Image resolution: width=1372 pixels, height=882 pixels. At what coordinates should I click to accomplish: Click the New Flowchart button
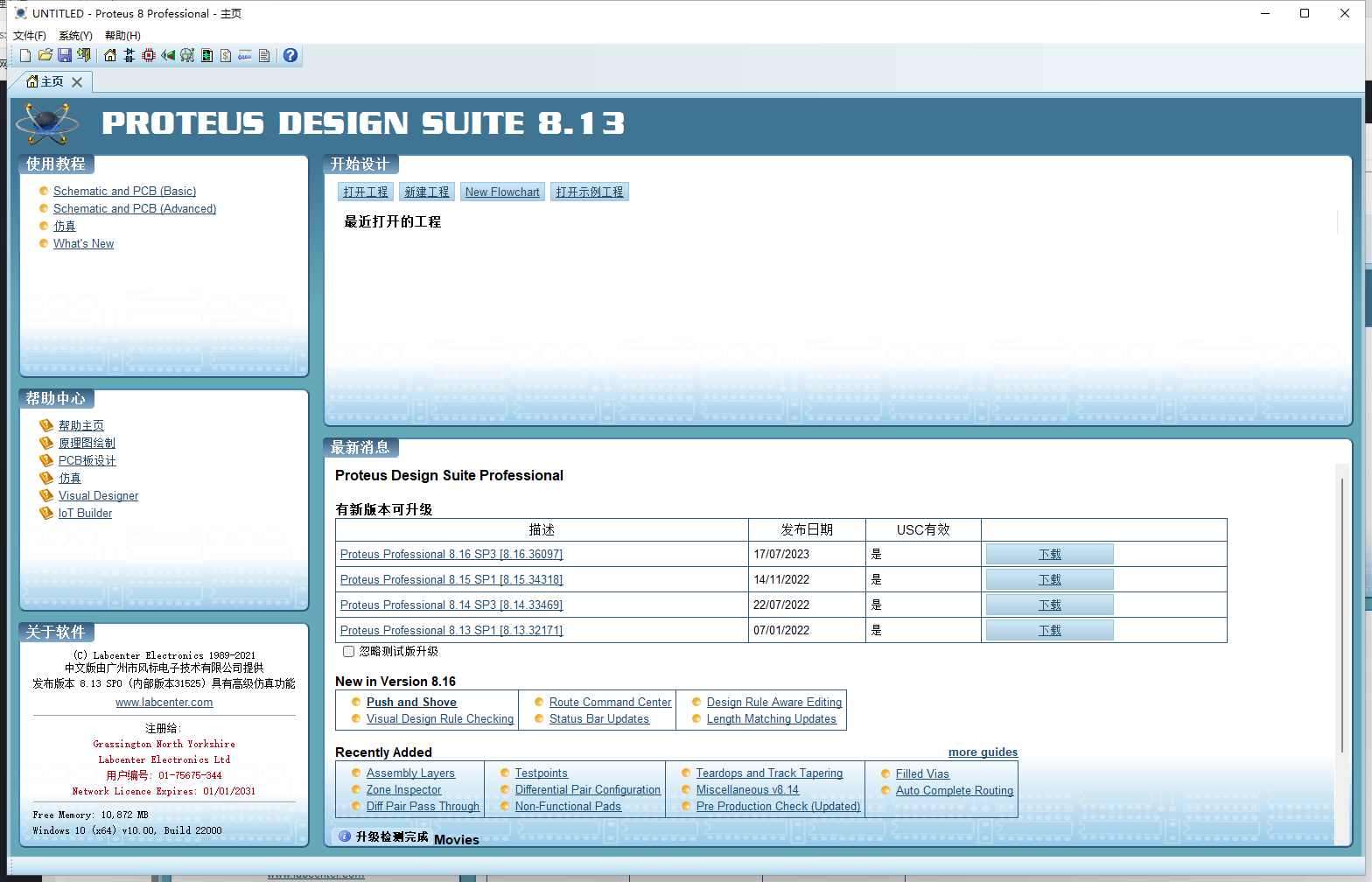coord(502,192)
